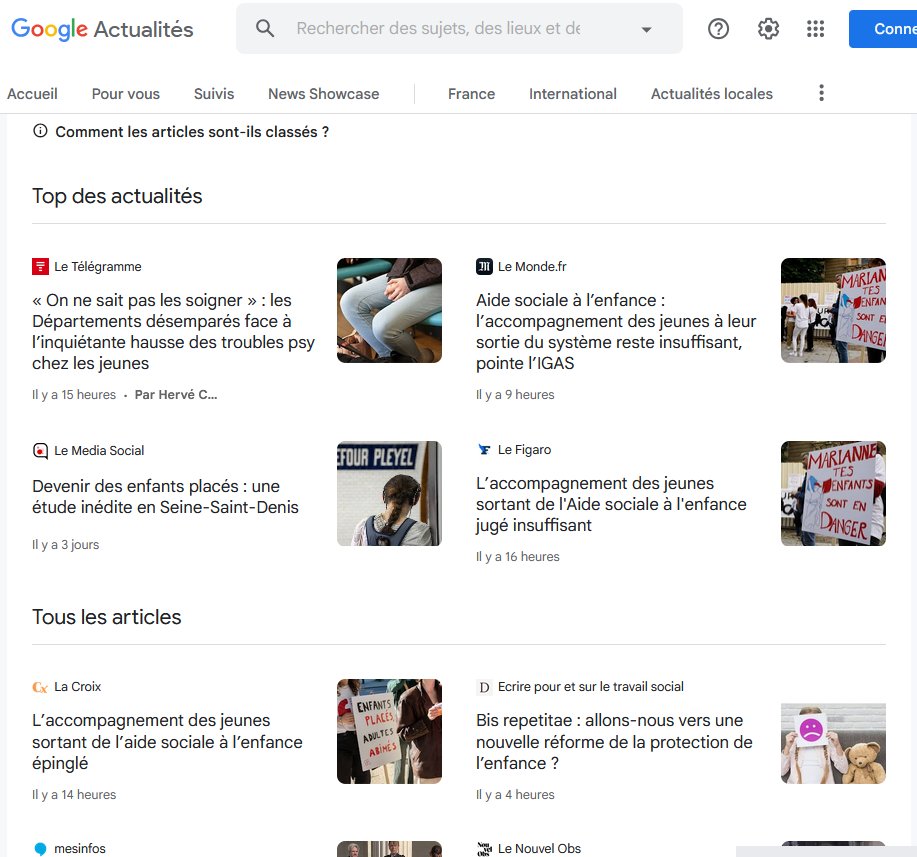Click the Ecrire pour le travail social logo

484,687
